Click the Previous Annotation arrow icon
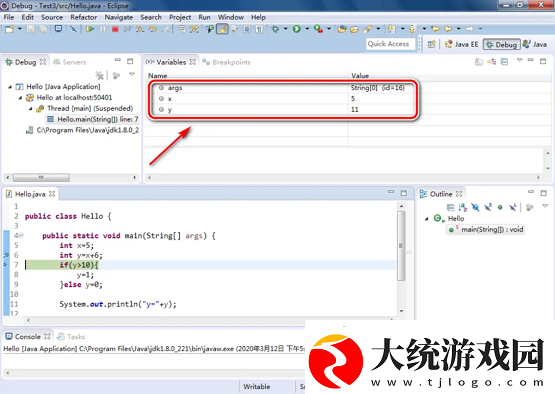This screenshot has height=394, width=555. click(x=413, y=29)
